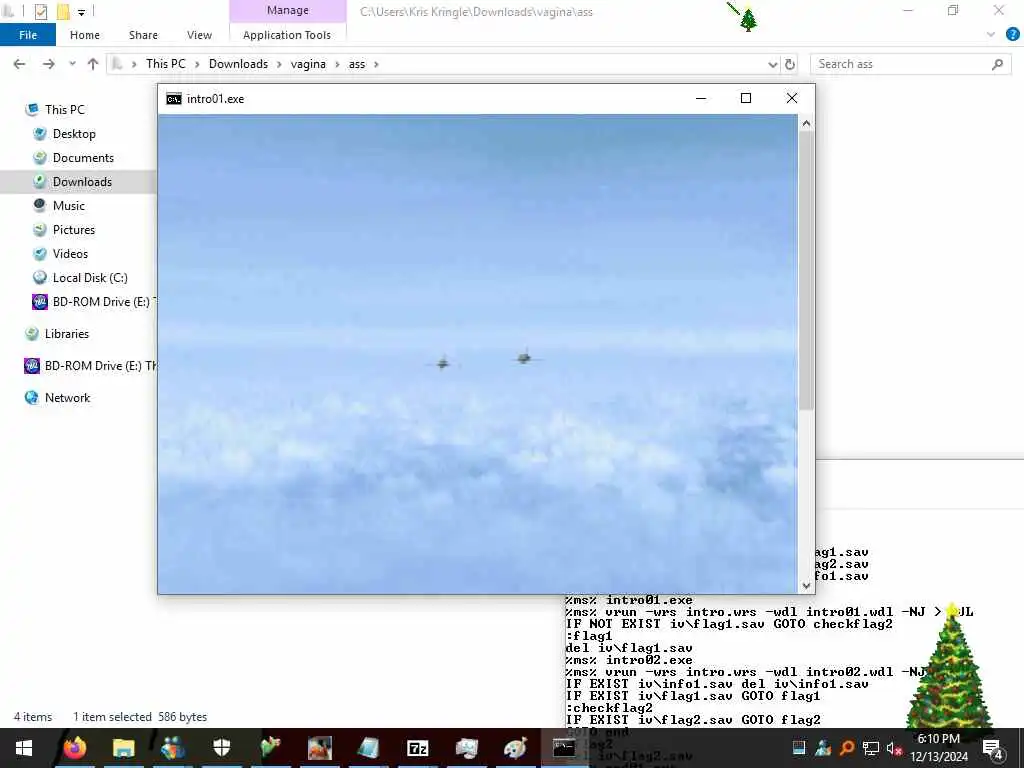The height and width of the screenshot is (768, 1024).
Task: Open the File ribbon tab
Action: pos(27,35)
